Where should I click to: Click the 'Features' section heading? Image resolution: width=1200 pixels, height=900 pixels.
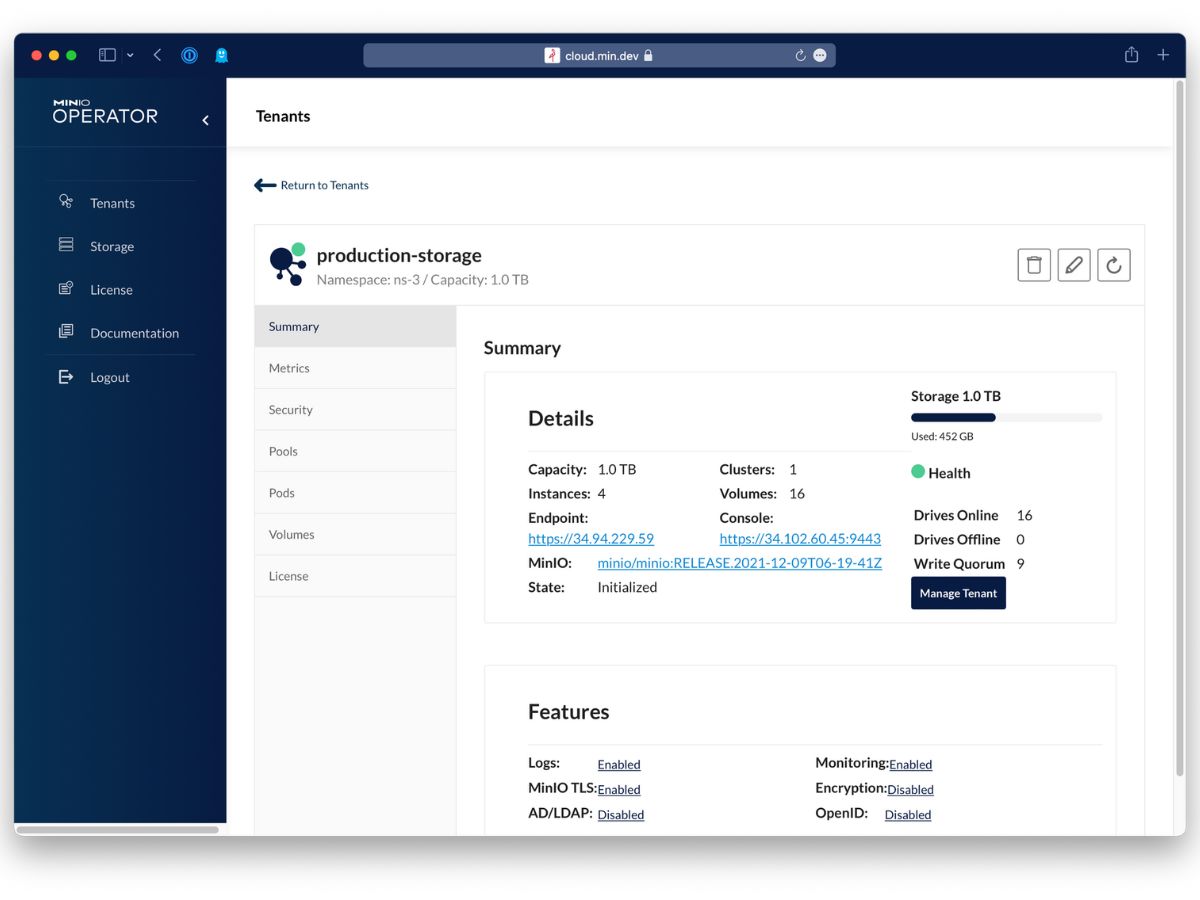(568, 712)
